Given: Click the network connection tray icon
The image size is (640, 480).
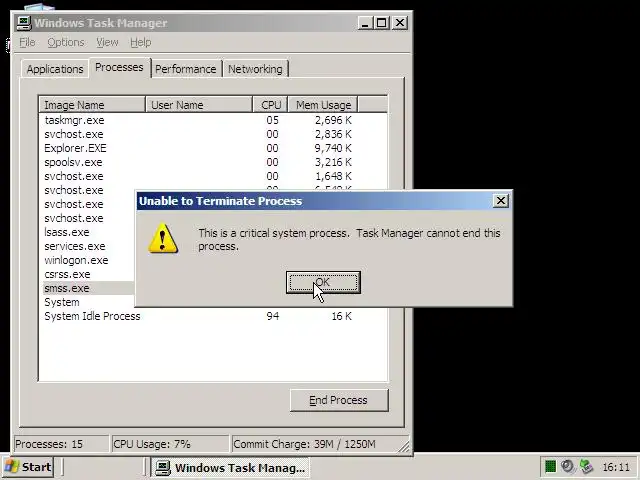Looking at the screenshot, I should (586, 466).
